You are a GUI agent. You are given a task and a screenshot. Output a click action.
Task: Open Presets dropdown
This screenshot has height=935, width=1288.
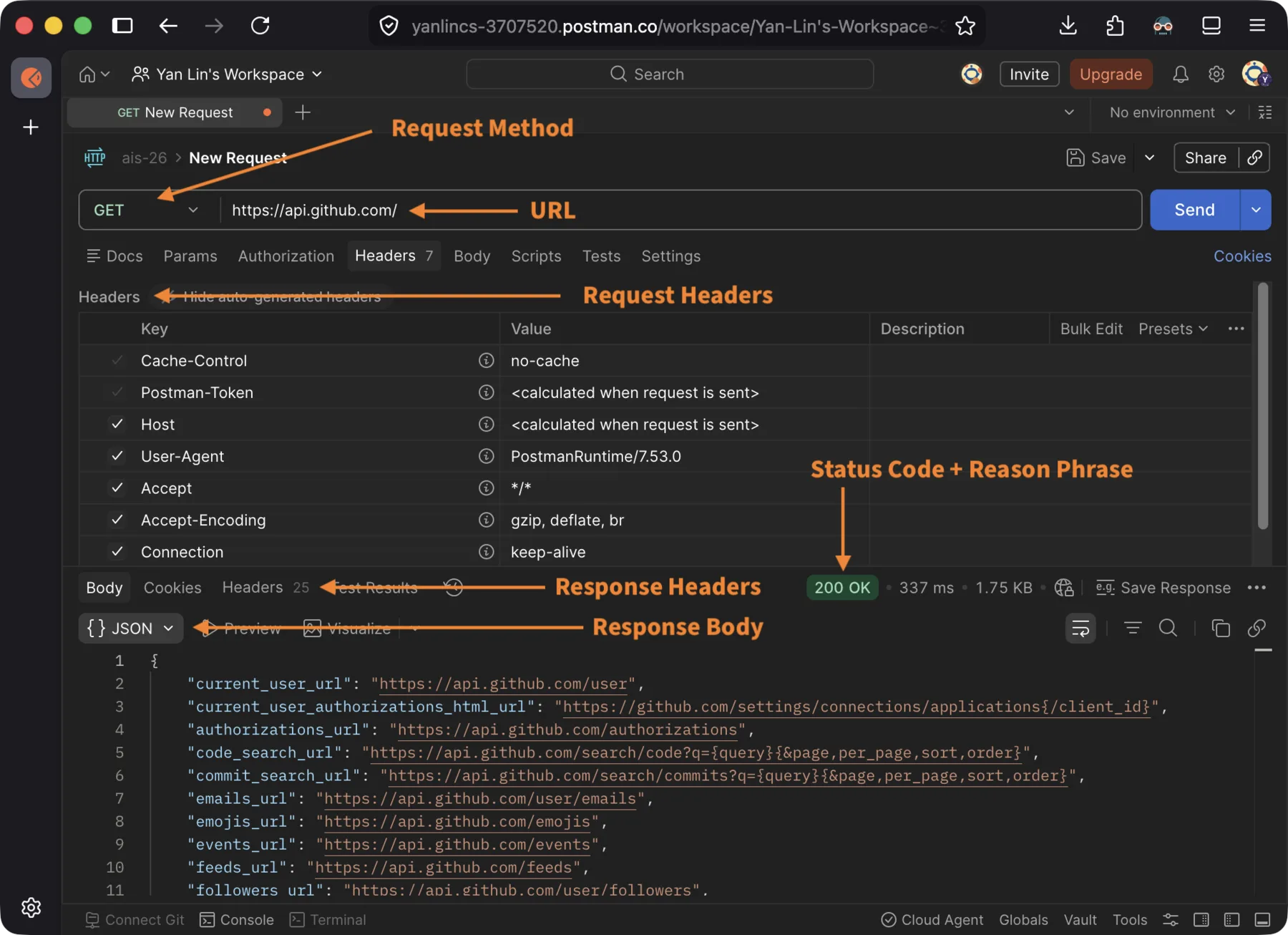tap(1173, 329)
